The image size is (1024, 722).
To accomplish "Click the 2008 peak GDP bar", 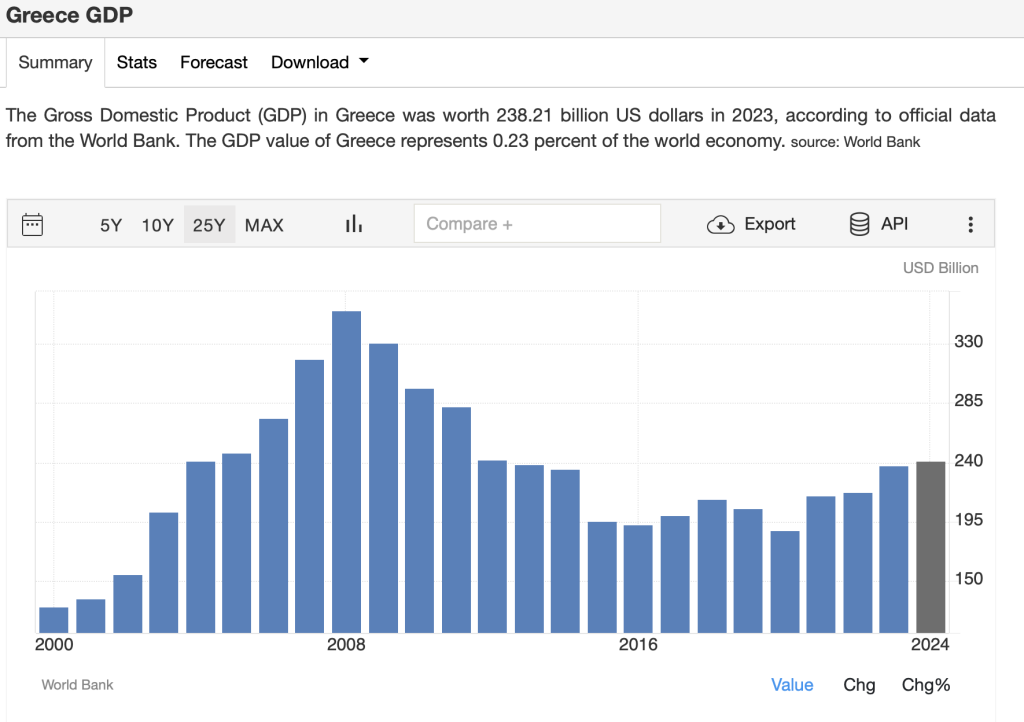I will 346,472.
